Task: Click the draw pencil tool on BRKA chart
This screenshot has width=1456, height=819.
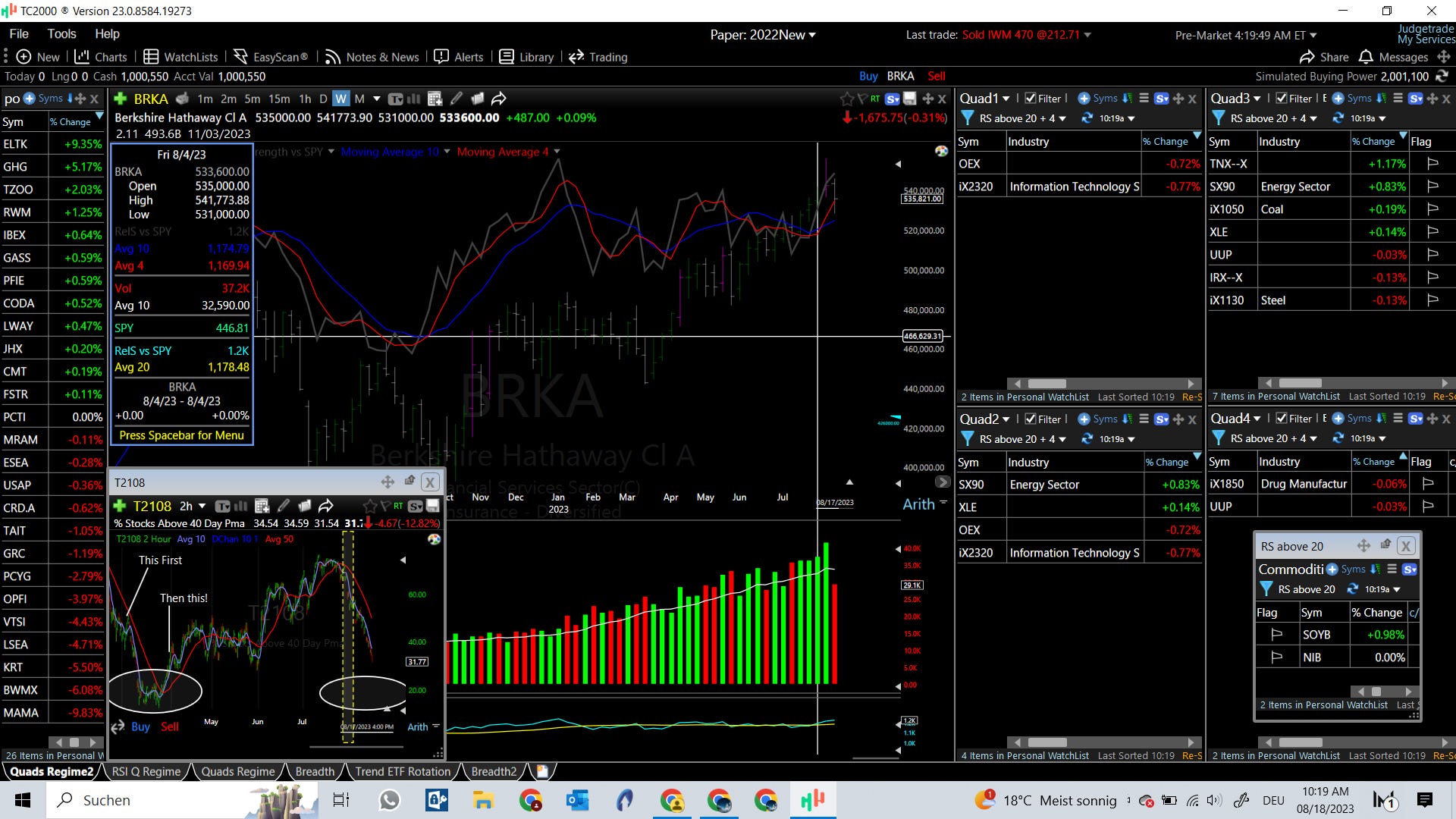Action: [456, 99]
